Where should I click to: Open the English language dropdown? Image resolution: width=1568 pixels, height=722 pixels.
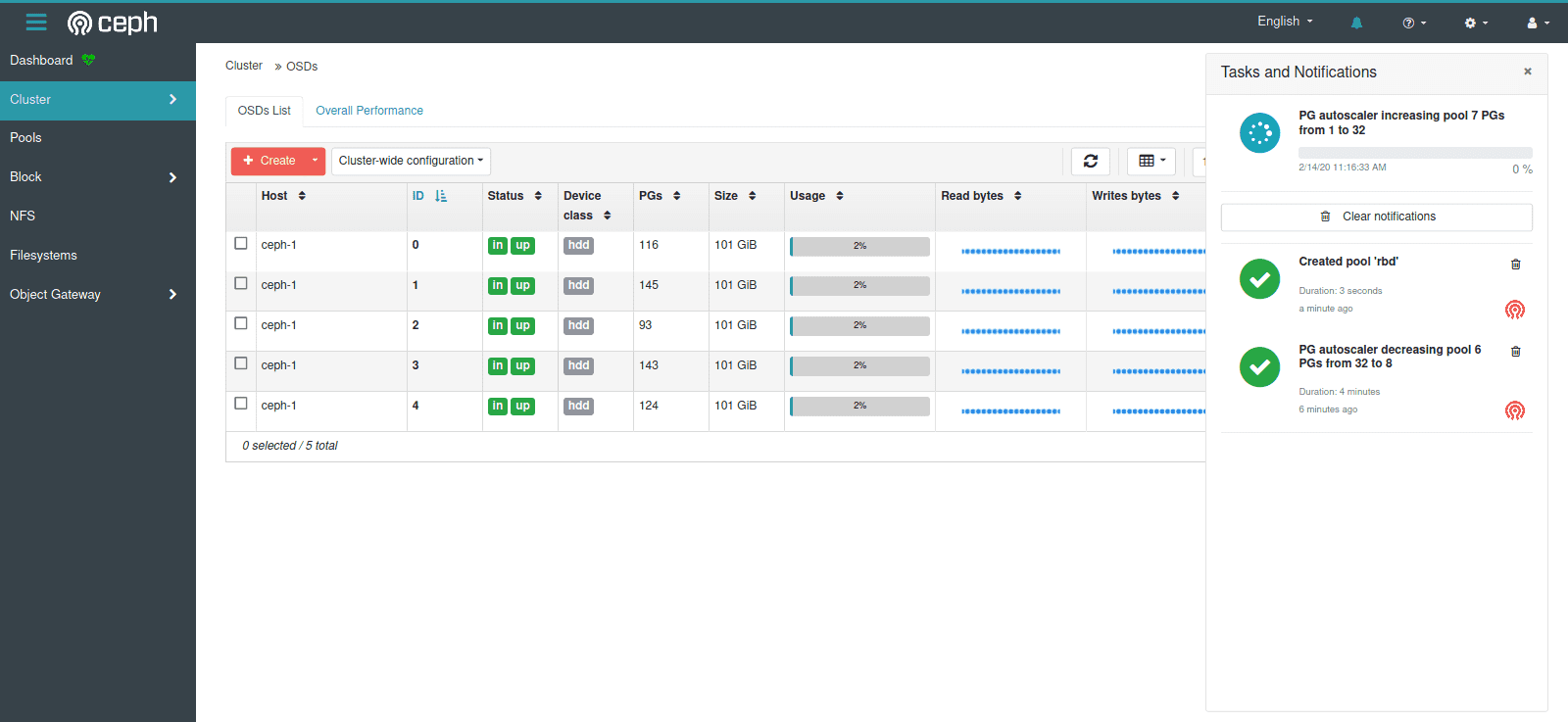click(x=1284, y=22)
